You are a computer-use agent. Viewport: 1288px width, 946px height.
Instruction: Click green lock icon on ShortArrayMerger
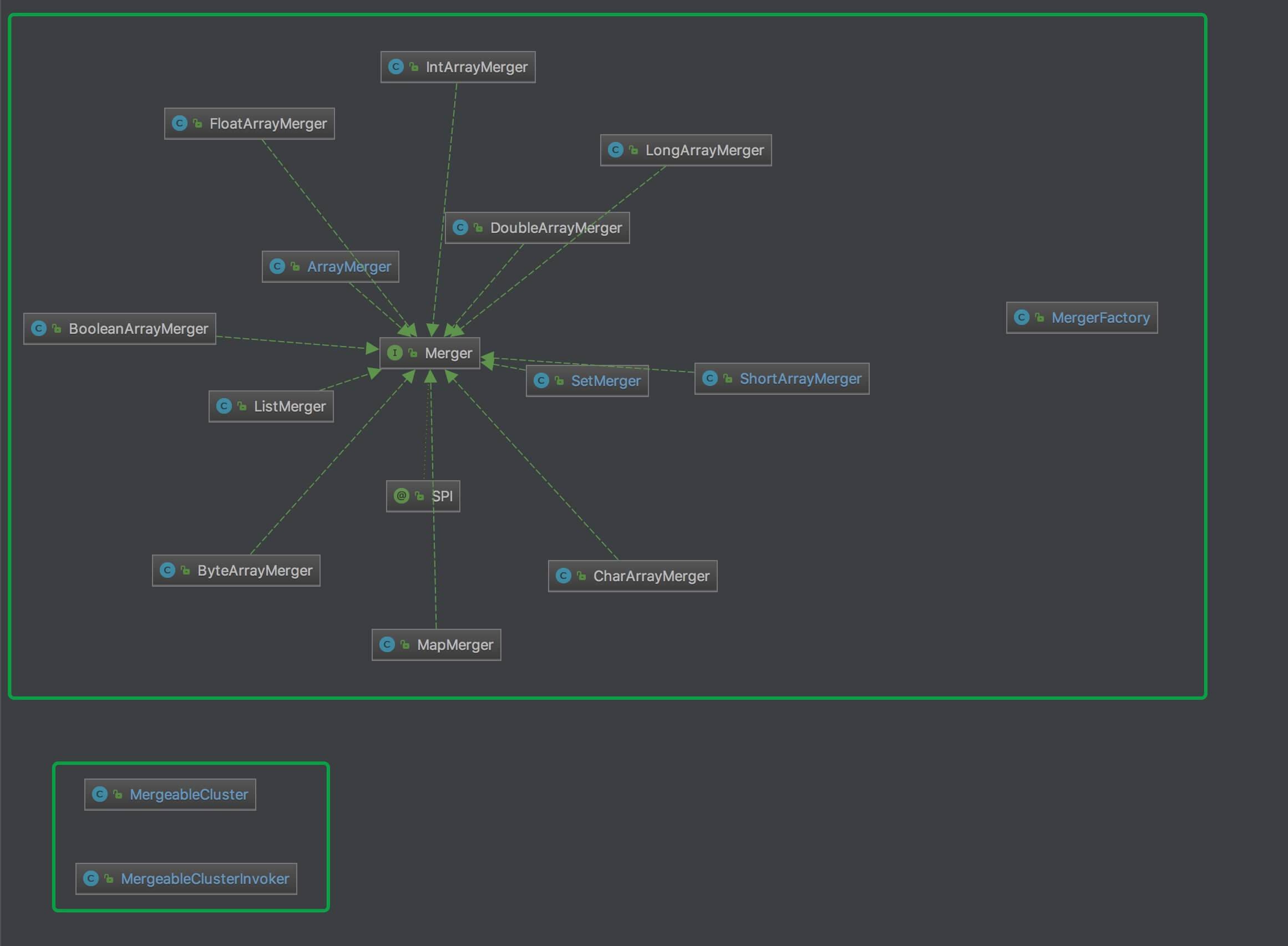(728, 379)
